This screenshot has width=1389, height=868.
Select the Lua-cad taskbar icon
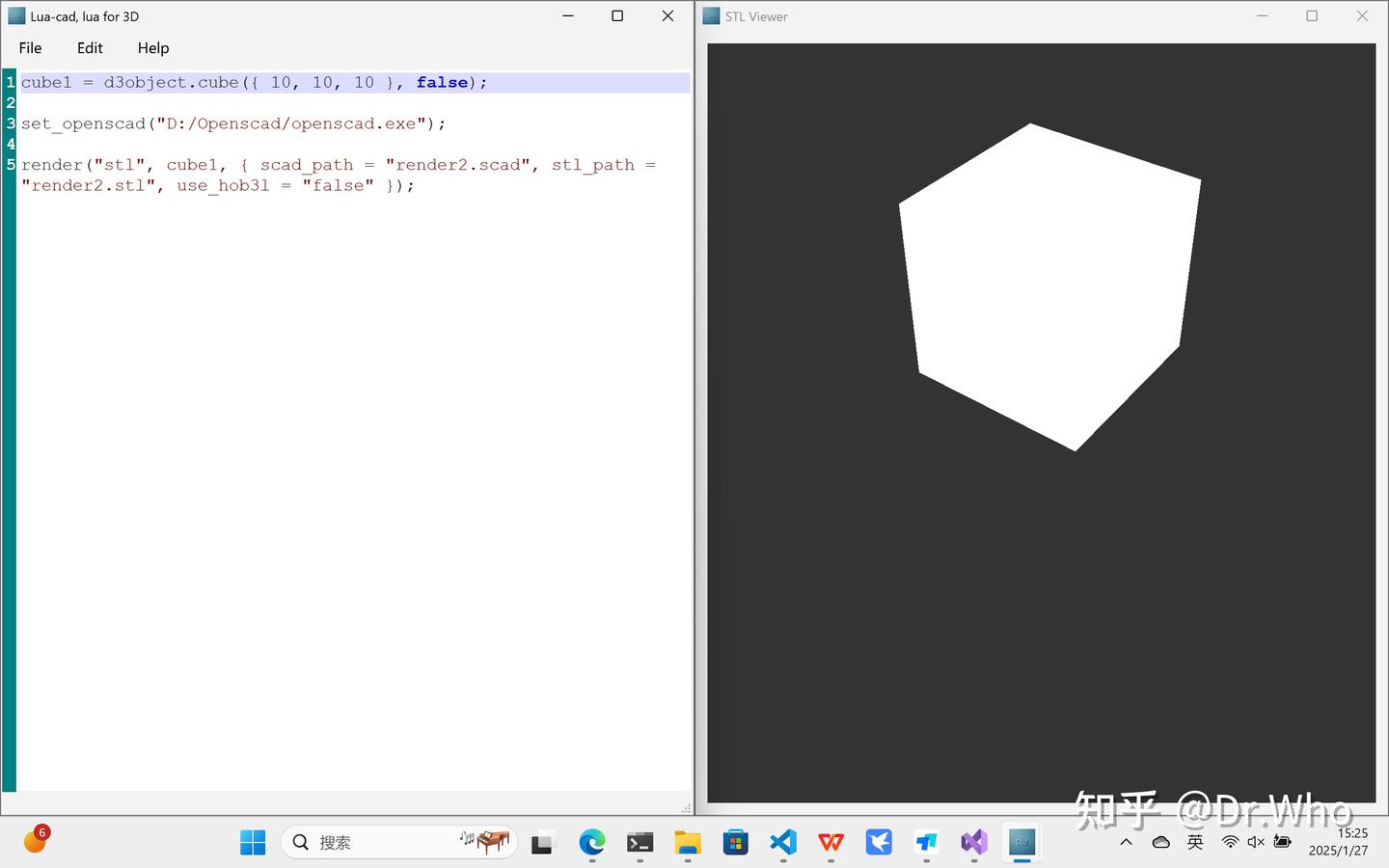tap(1021, 843)
